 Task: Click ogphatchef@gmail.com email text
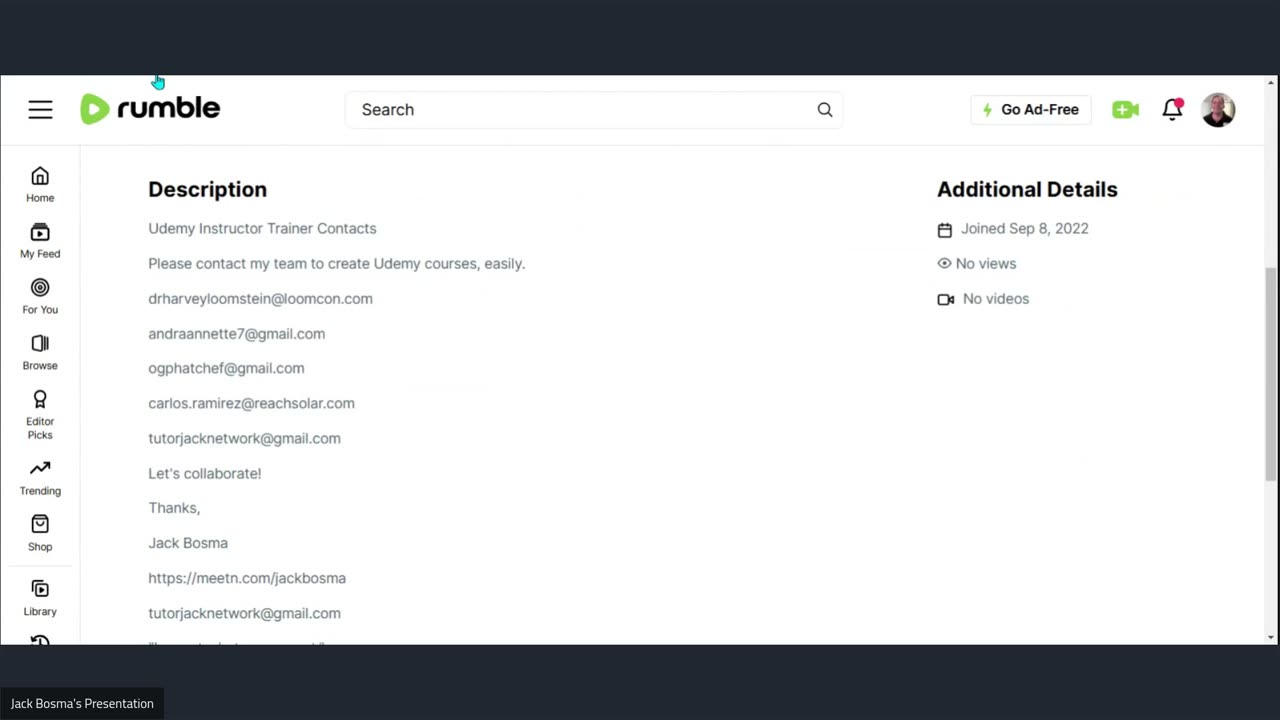click(x=226, y=368)
